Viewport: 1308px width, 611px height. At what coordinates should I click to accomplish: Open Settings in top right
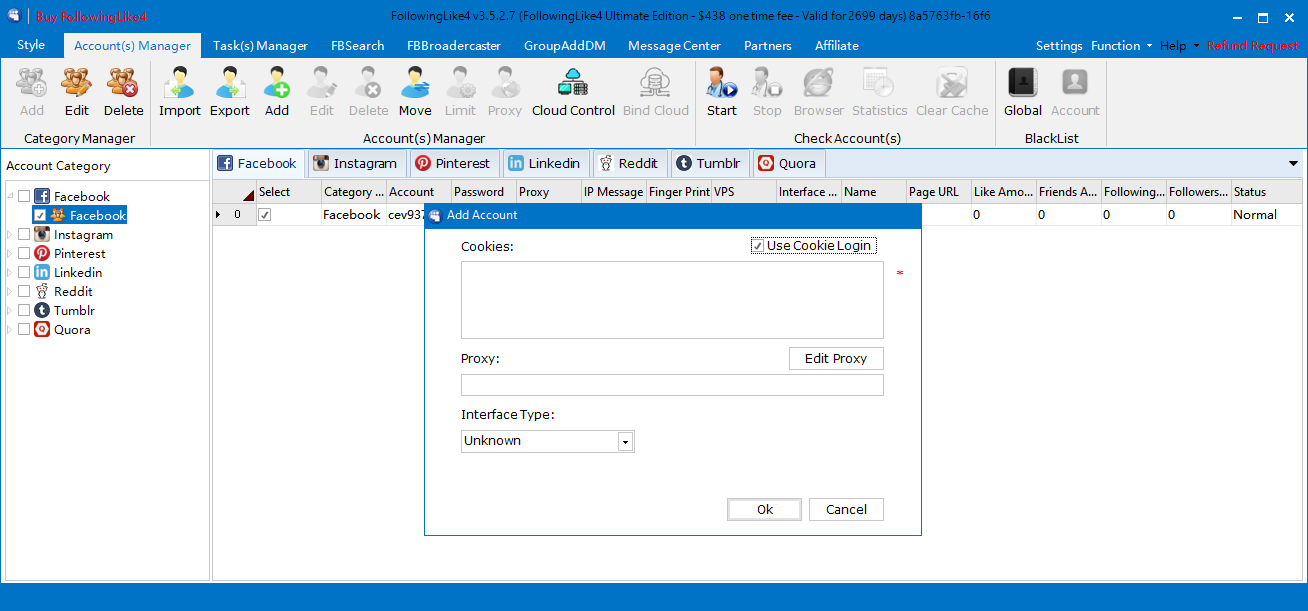(x=1059, y=46)
